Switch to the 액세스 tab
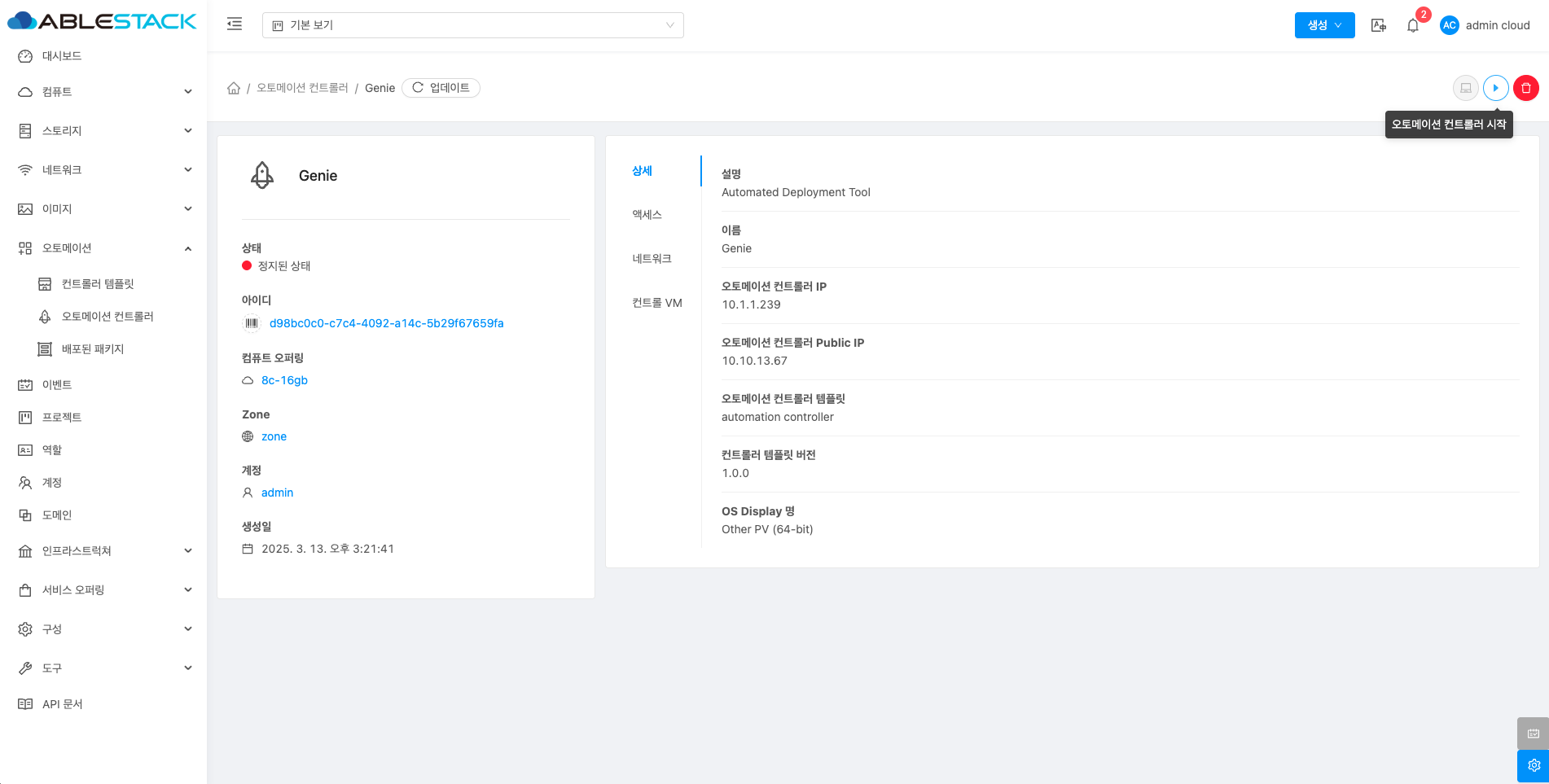Viewport: 1549px width, 784px height. 647,215
